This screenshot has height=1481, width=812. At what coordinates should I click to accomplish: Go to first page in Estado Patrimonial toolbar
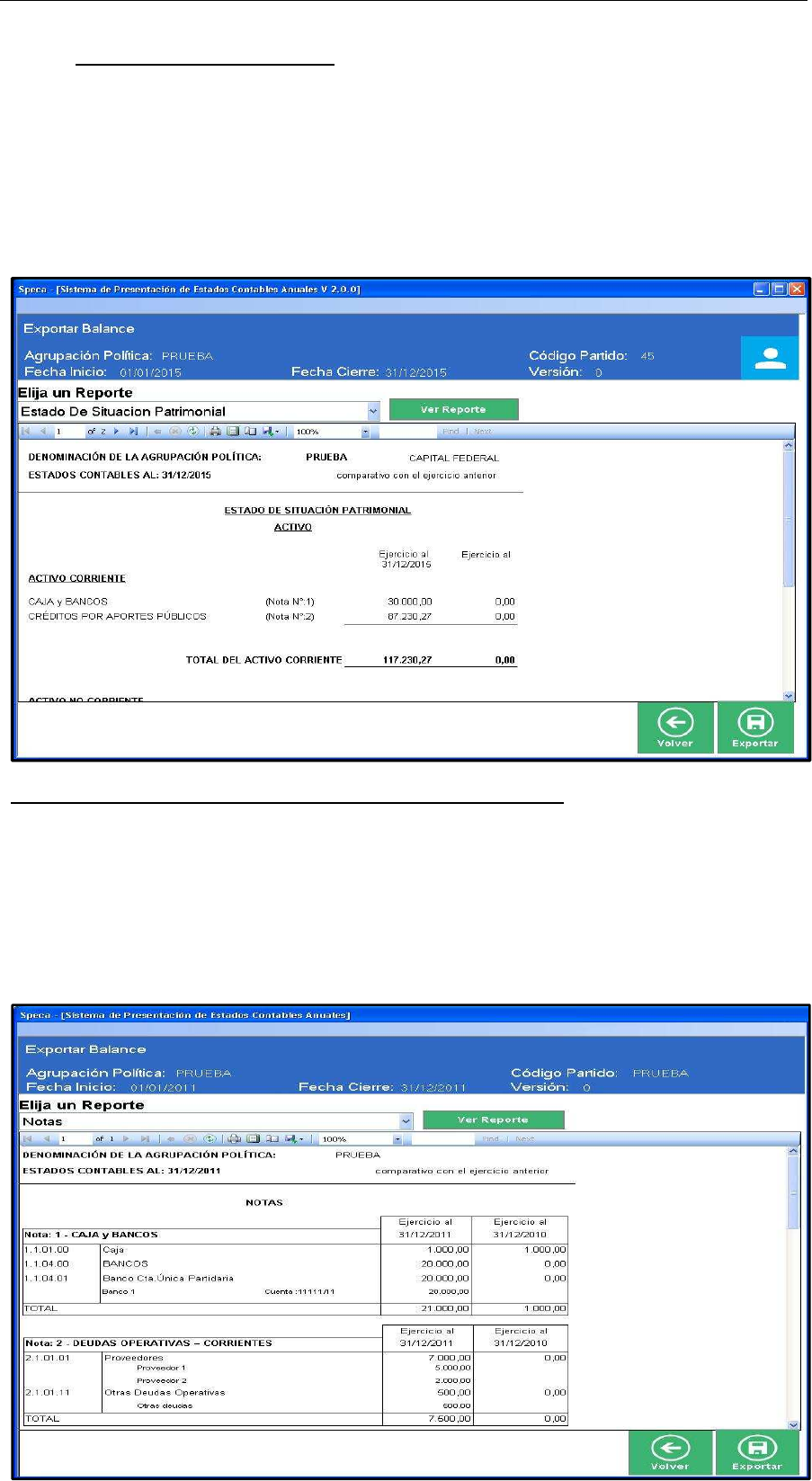pos(26,432)
